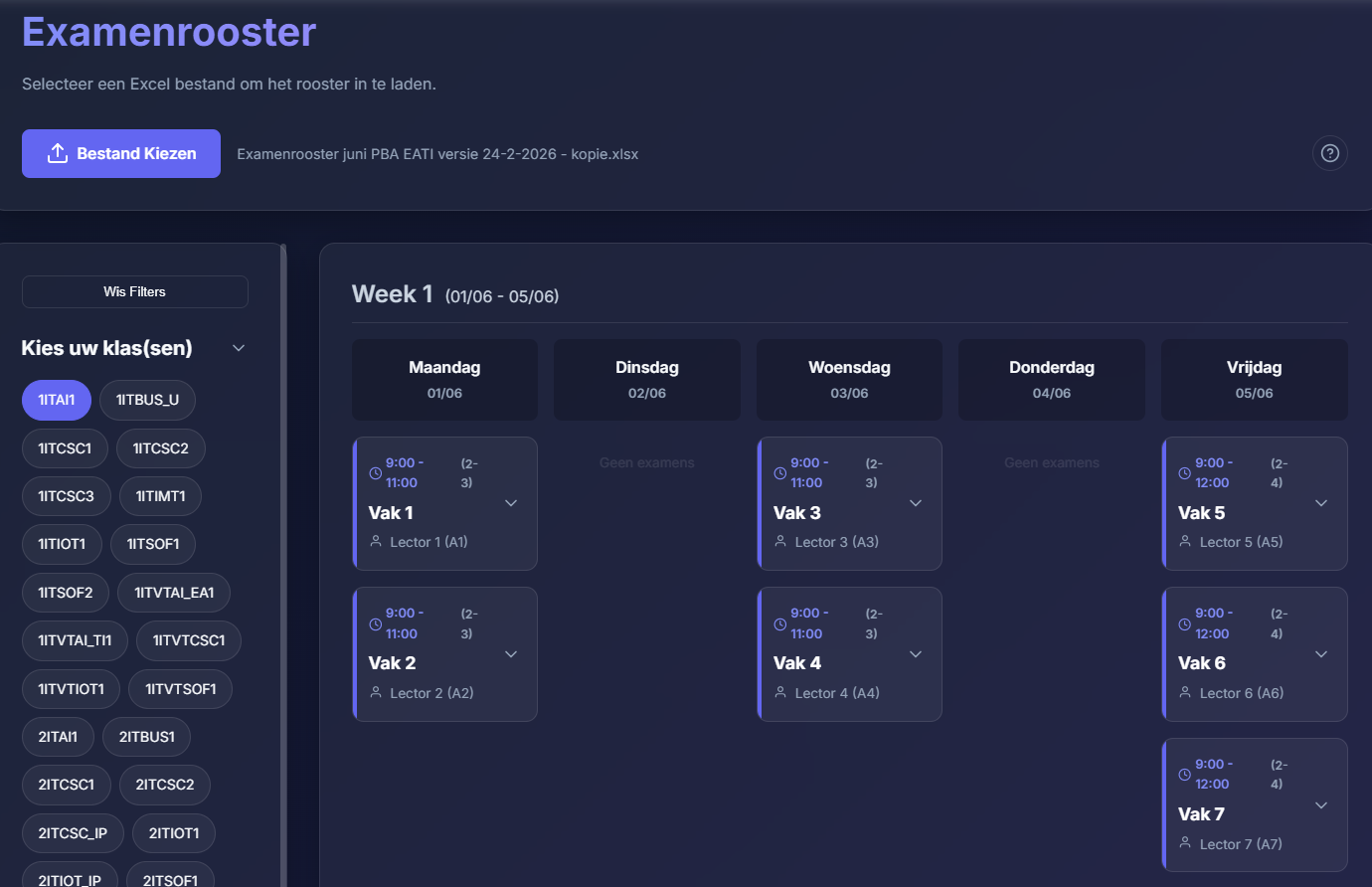Click the person icon beside Lector 4 (A4)
Viewport: 1372px width, 887px height.
780,692
